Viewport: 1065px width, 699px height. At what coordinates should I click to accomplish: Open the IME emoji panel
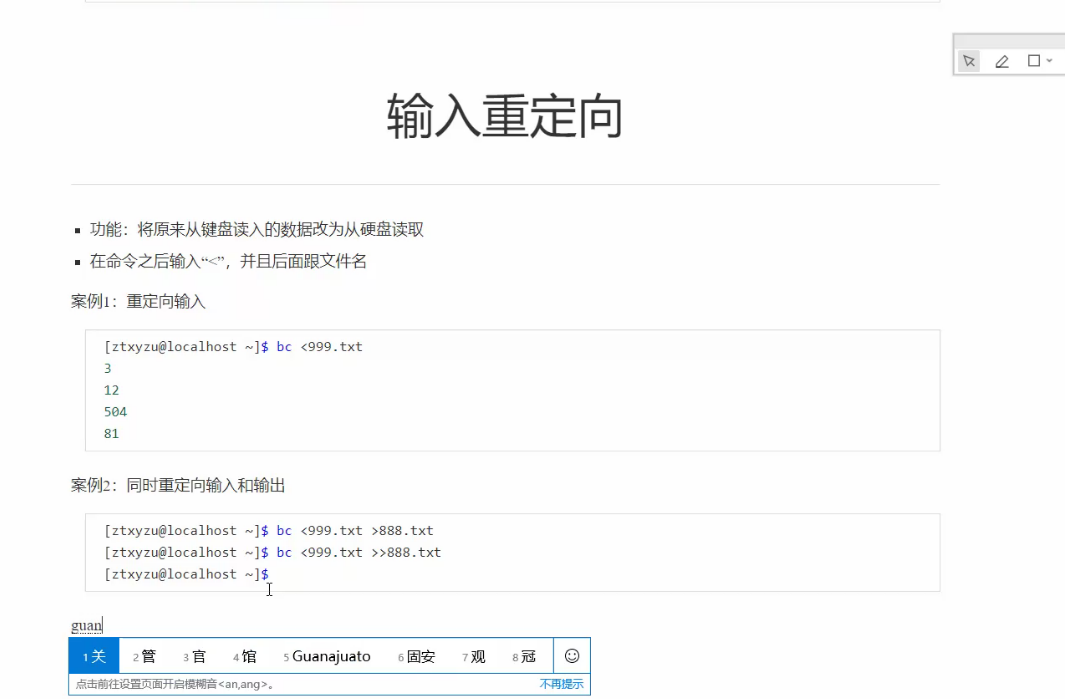coord(572,656)
